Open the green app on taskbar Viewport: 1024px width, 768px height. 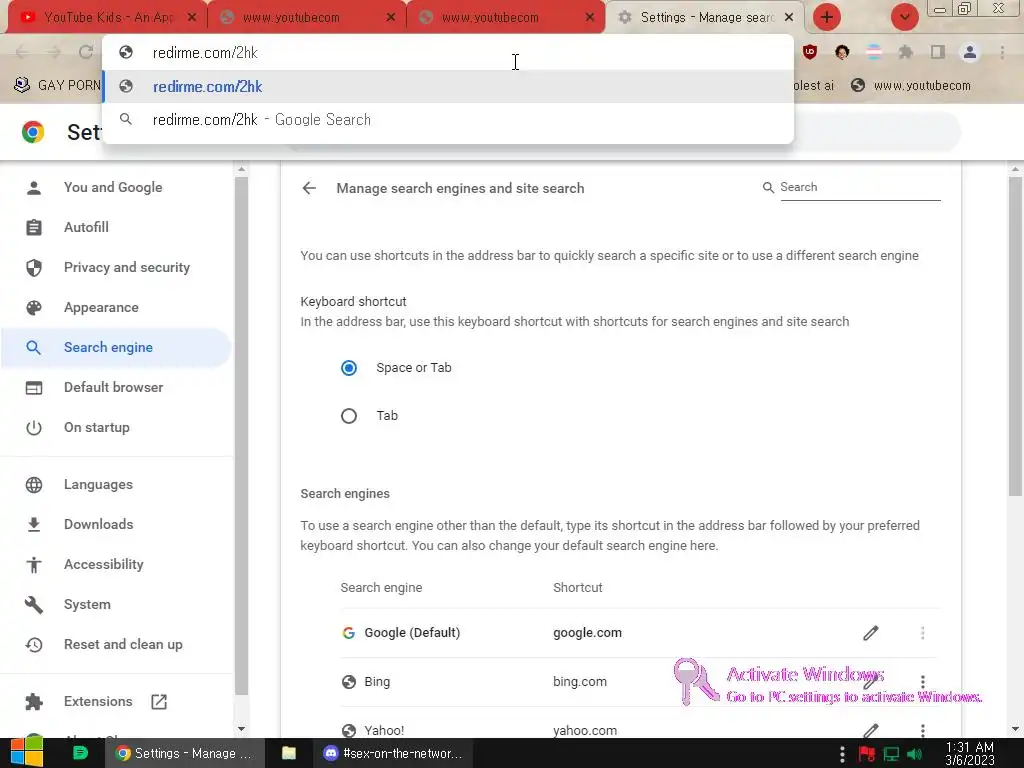pos(80,753)
